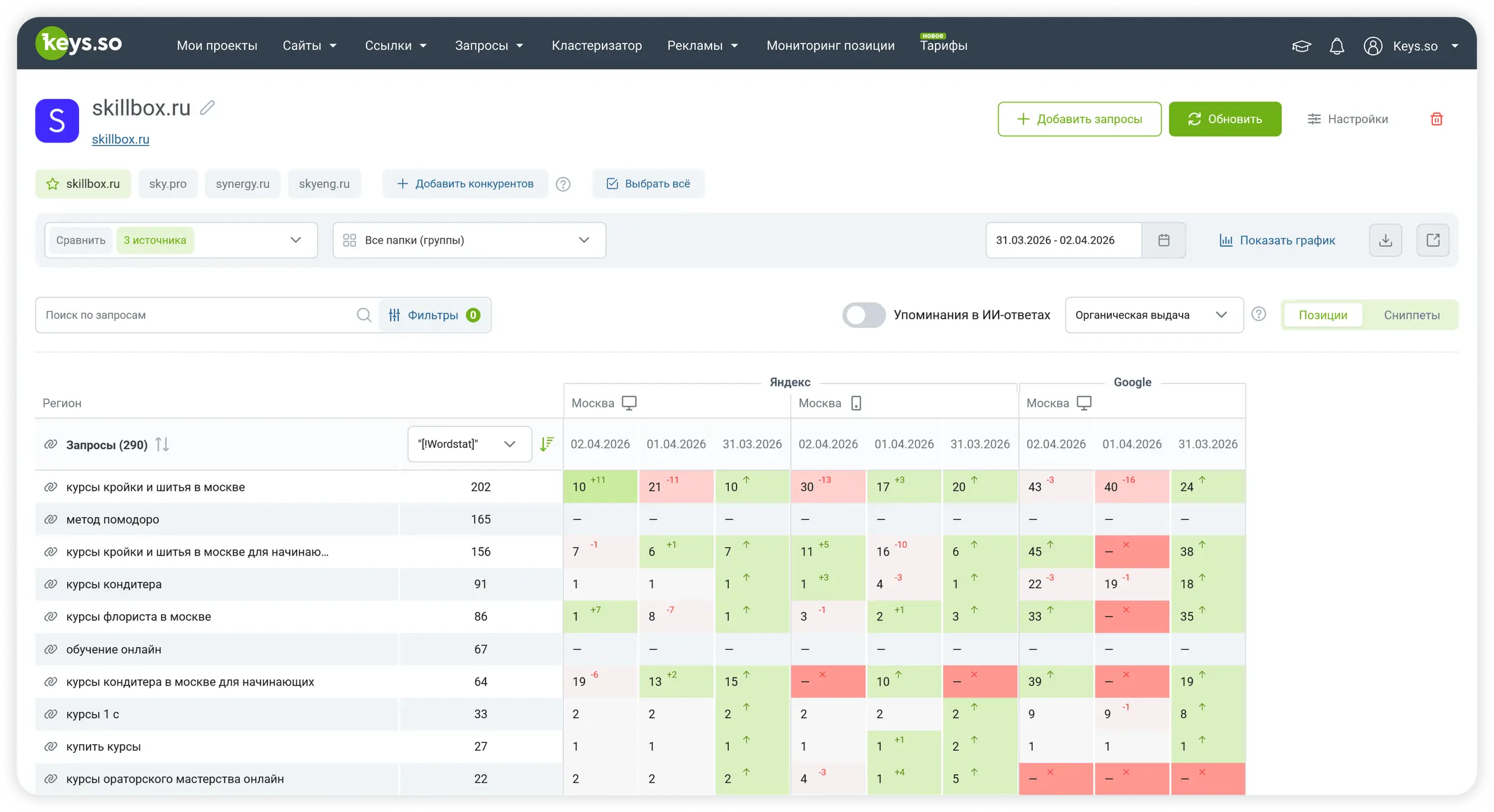This screenshot has width=1494, height=812.
Task: Open Keys.so account dropdown
Action: (1426, 46)
